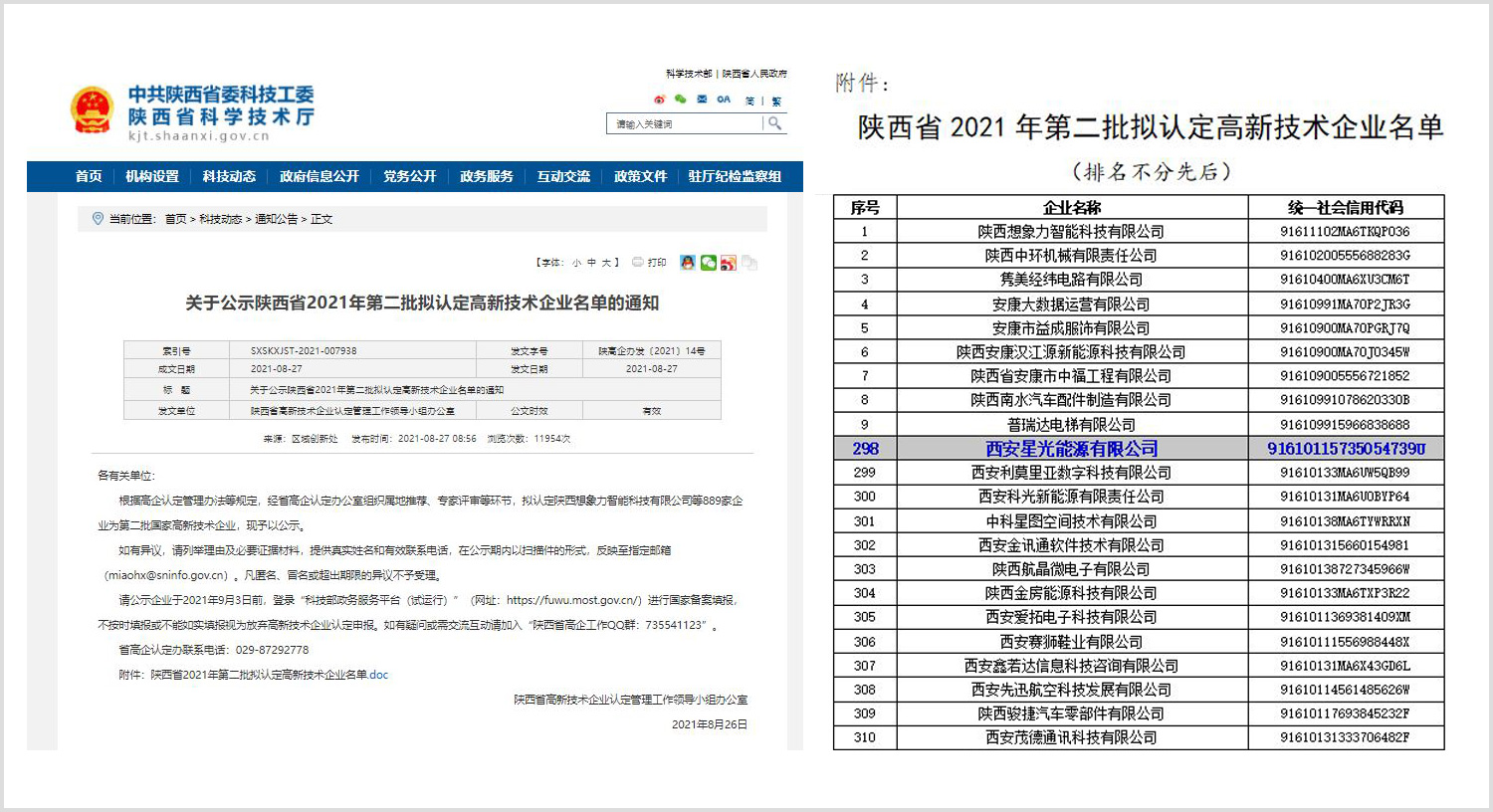Share via Weibo icon beside the copy icon
The image size is (1493, 812).
tap(729, 263)
